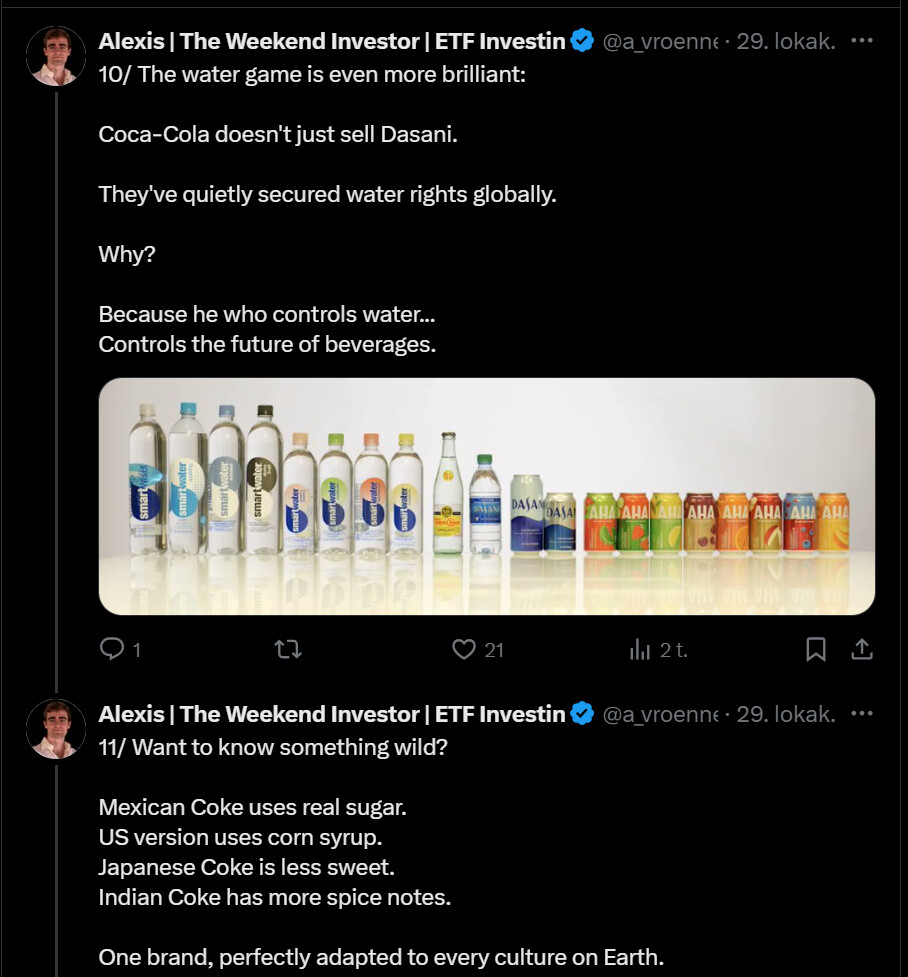Bookmark the water game tweet
Image resolution: width=908 pixels, height=977 pixels.
pos(816,650)
